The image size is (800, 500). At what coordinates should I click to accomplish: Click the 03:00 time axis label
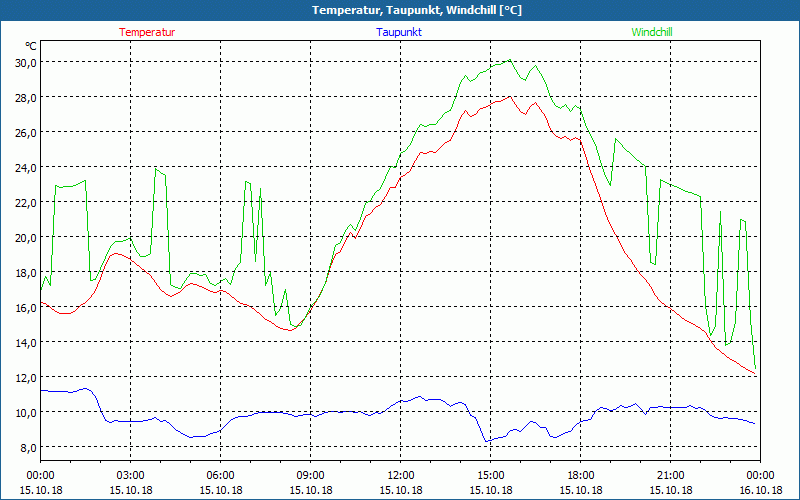pos(131,475)
